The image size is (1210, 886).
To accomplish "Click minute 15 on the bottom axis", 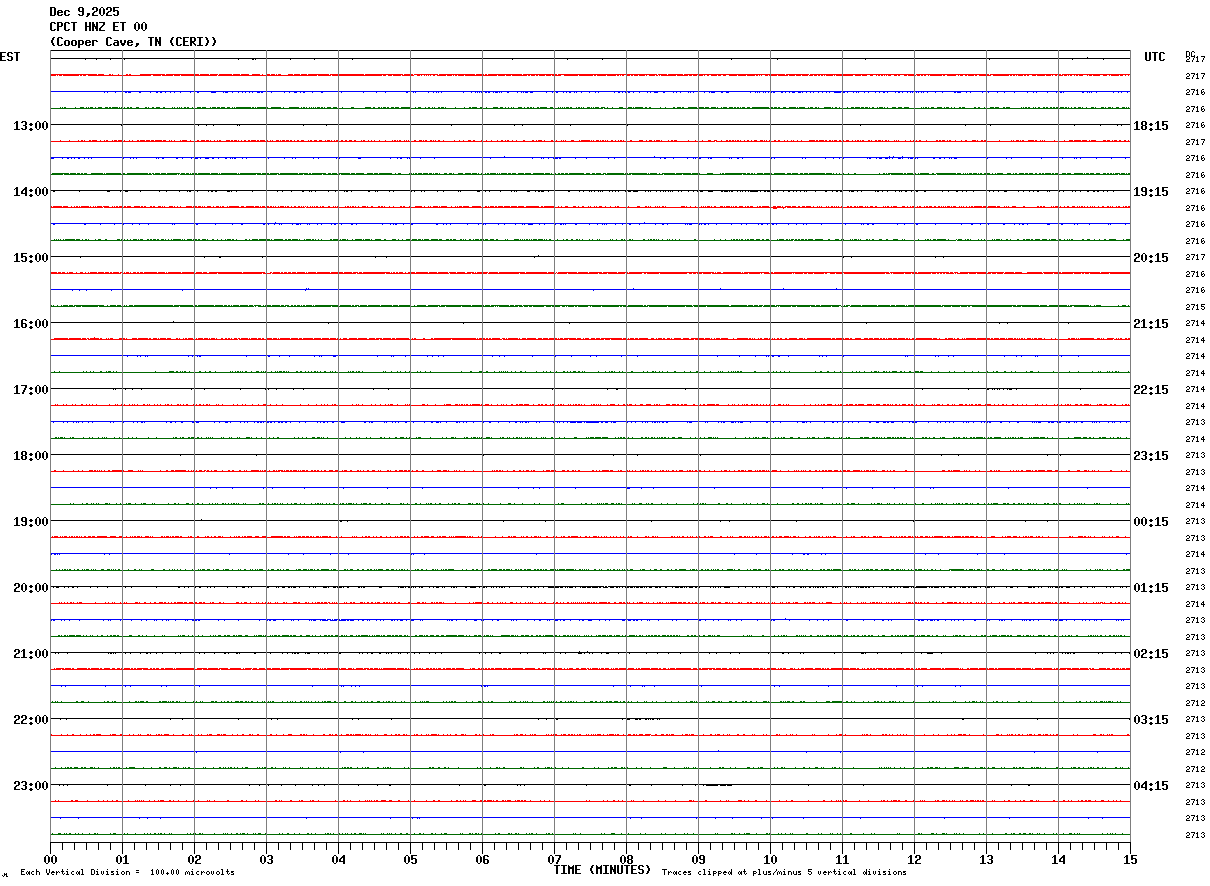I will pyautogui.click(x=1130, y=859).
